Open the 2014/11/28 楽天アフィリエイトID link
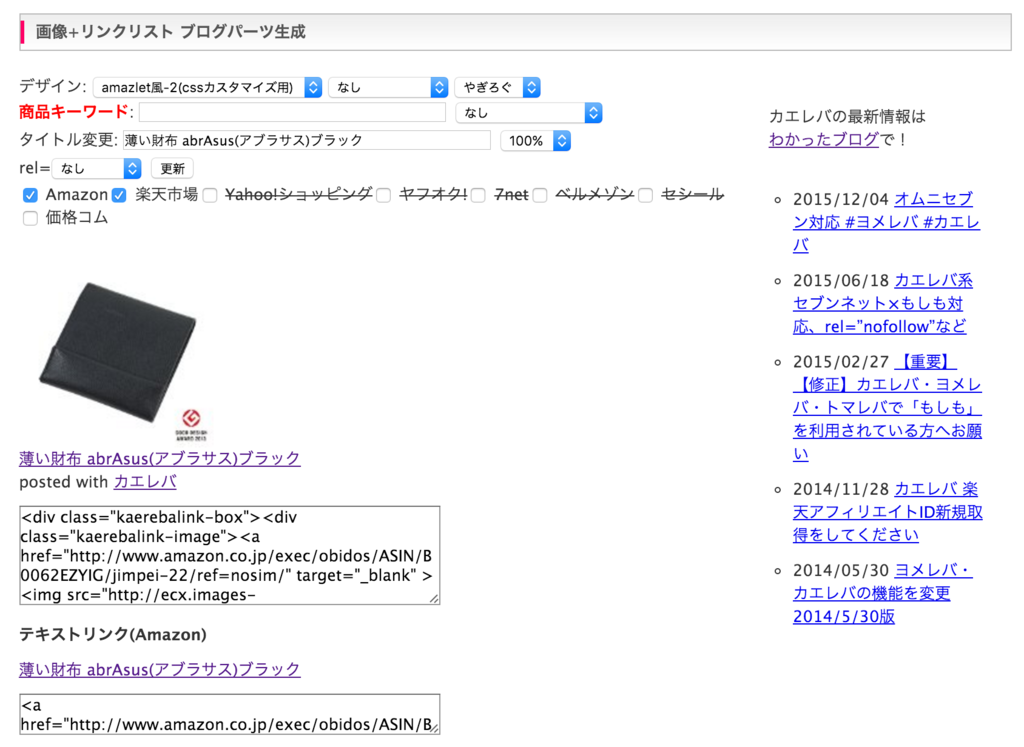Image resolution: width=1024 pixels, height=747 pixels. click(x=888, y=512)
